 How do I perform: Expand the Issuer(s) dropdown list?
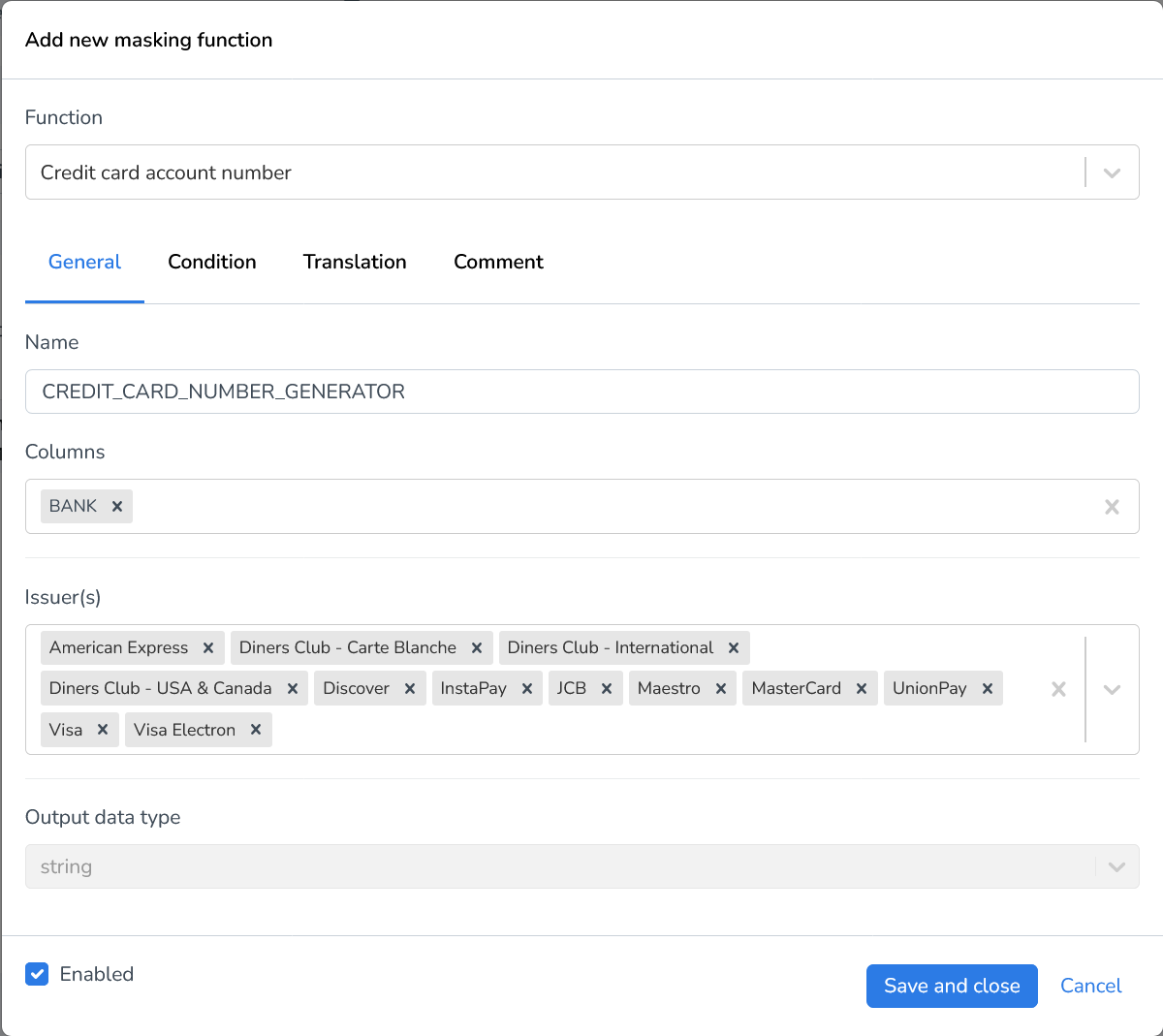tap(1113, 688)
